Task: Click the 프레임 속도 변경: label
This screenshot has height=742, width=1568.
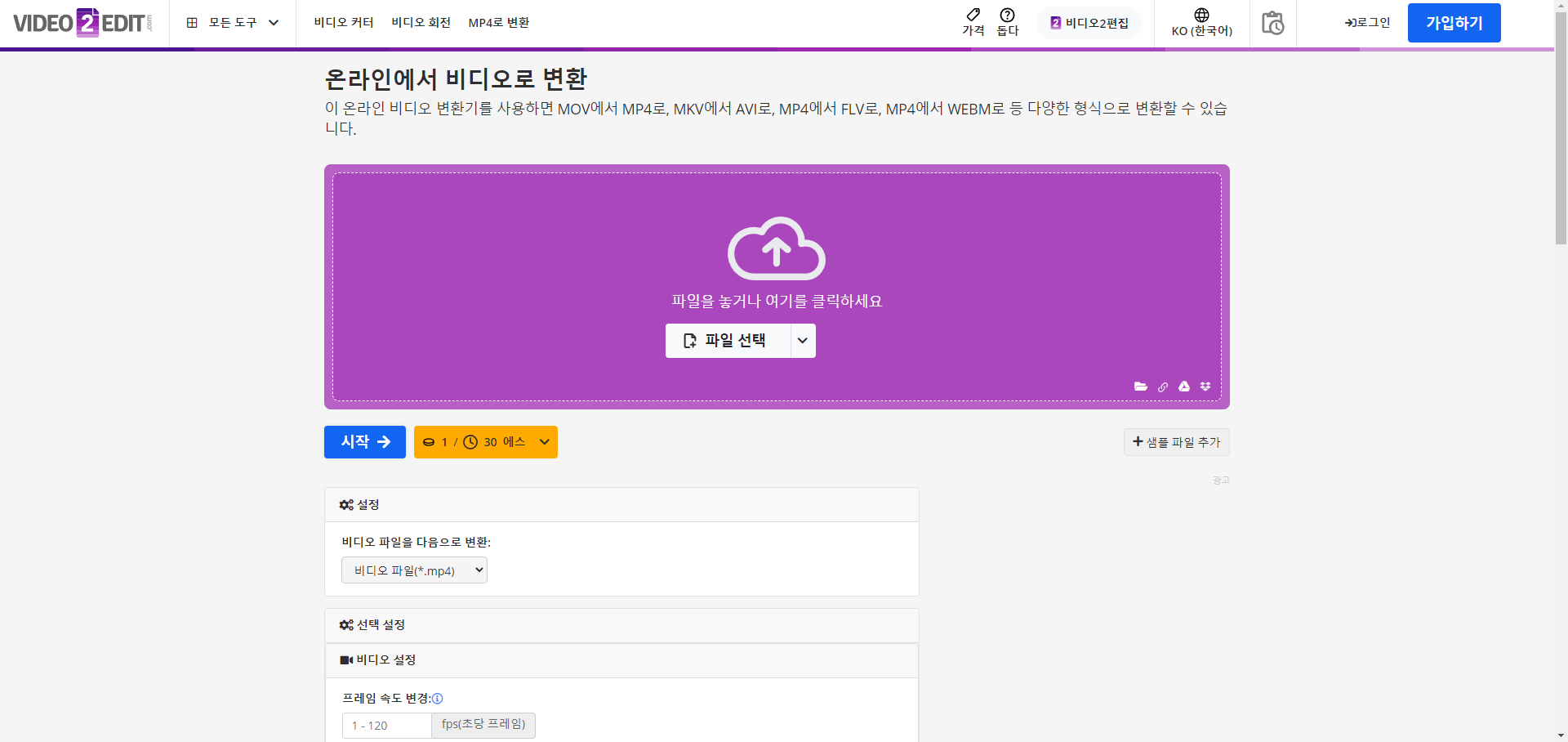Action: pyautogui.click(x=386, y=699)
